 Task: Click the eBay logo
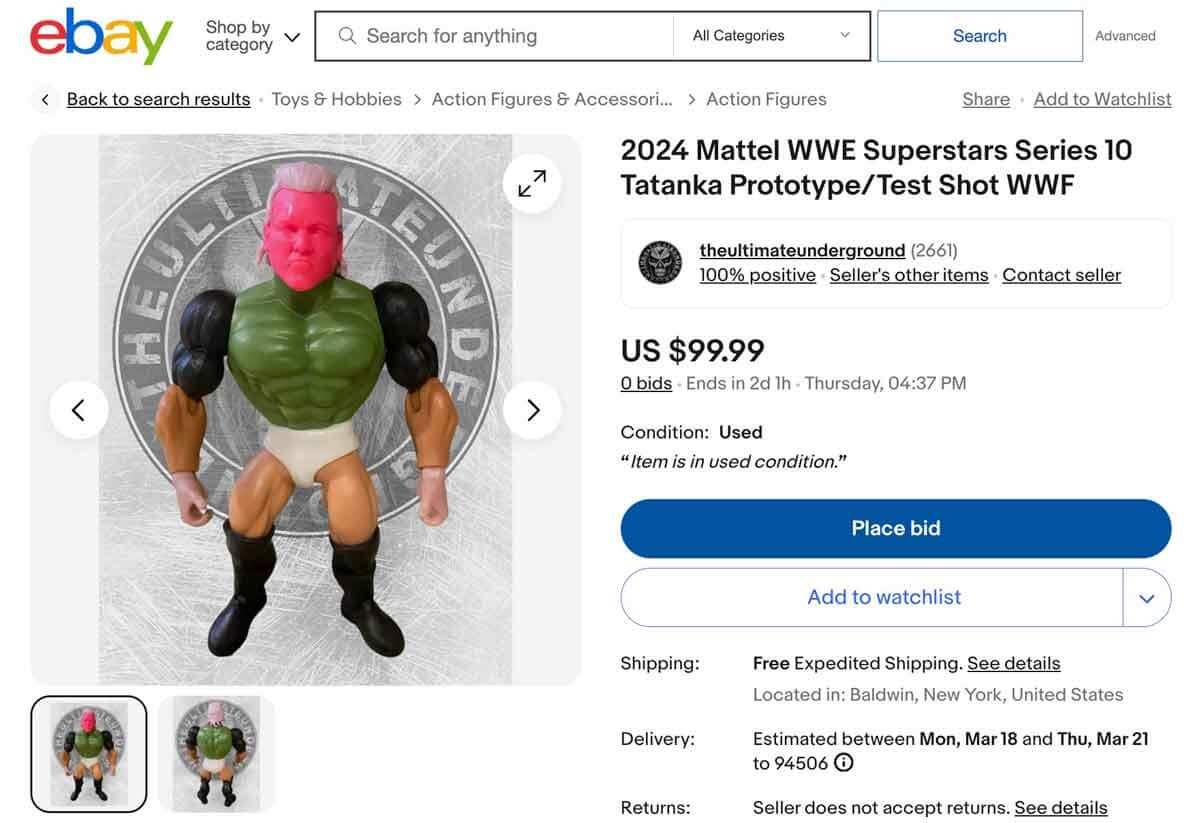[x=100, y=35]
